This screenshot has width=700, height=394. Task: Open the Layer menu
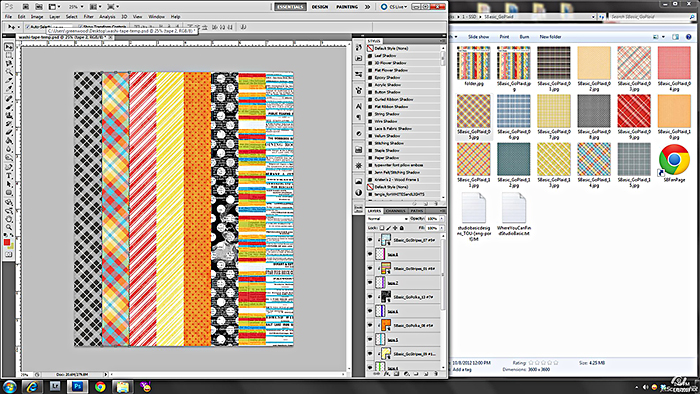[54, 17]
